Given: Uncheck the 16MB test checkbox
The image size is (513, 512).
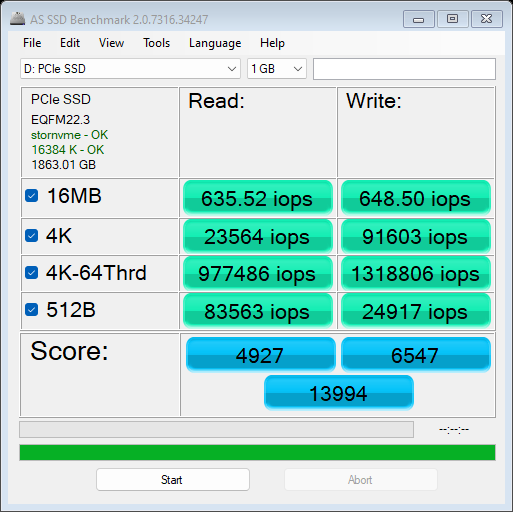Looking at the screenshot, I should pyautogui.click(x=32, y=196).
